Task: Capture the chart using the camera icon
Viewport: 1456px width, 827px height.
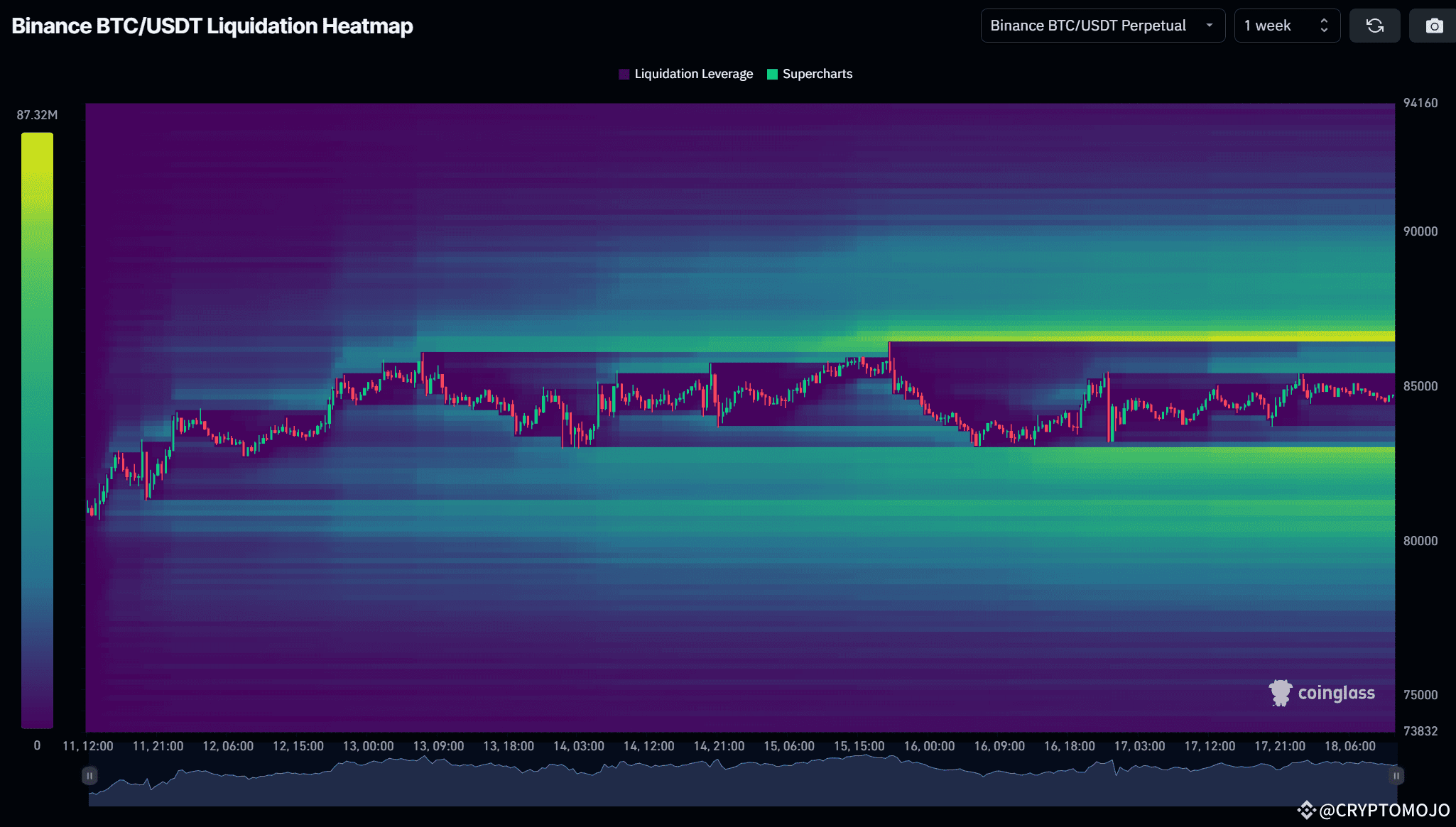Action: point(1433,26)
